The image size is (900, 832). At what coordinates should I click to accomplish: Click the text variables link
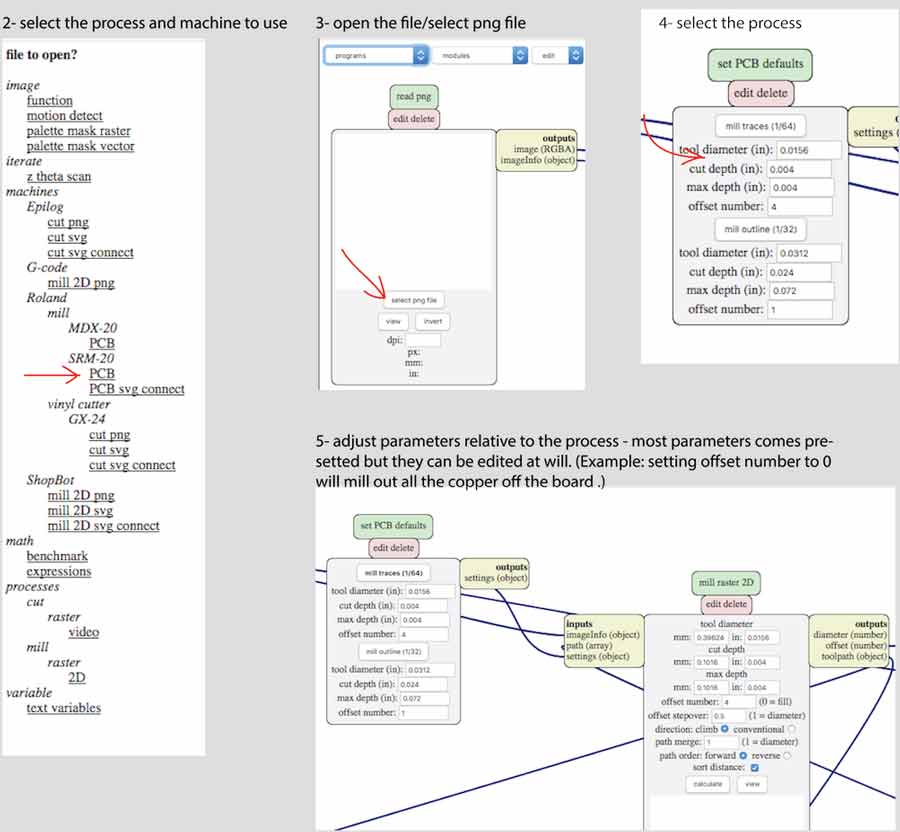(x=63, y=708)
